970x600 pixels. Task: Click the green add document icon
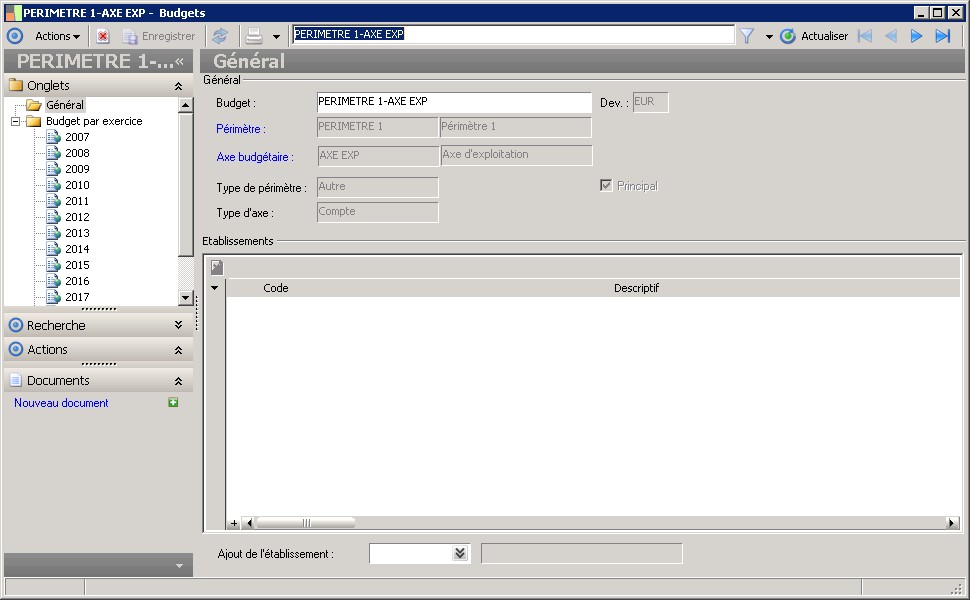[x=173, y=403]
